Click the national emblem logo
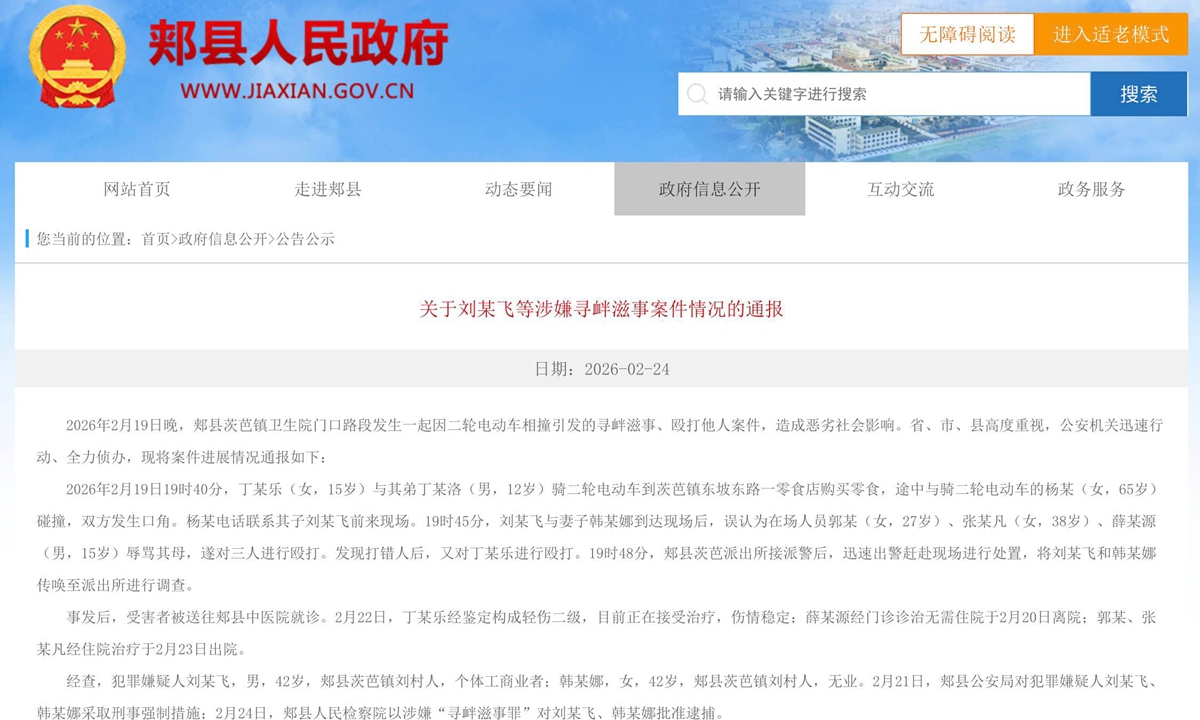The image size is (1200, 720). [x=77, y=57]
